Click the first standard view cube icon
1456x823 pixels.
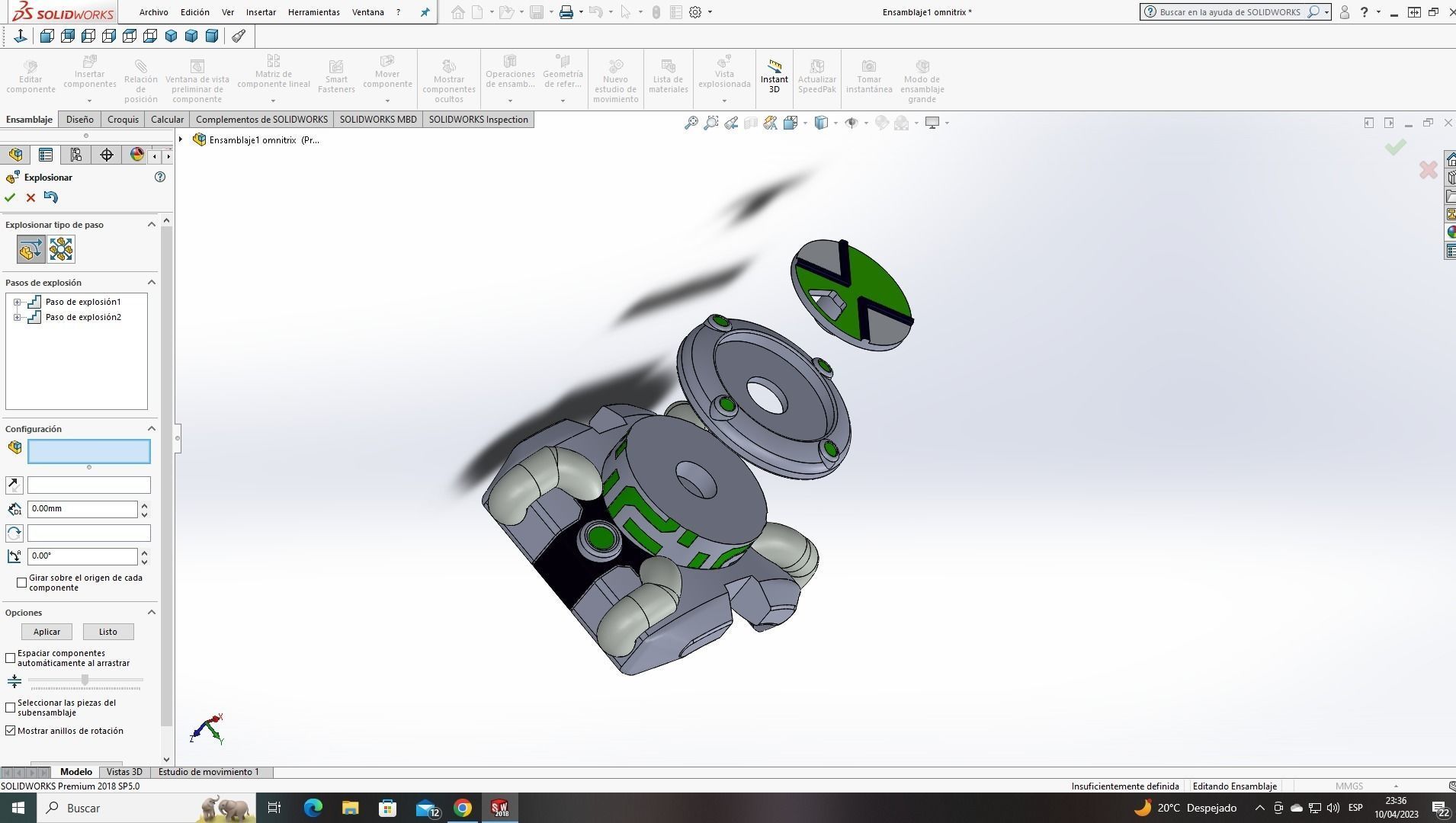(47, 36)
